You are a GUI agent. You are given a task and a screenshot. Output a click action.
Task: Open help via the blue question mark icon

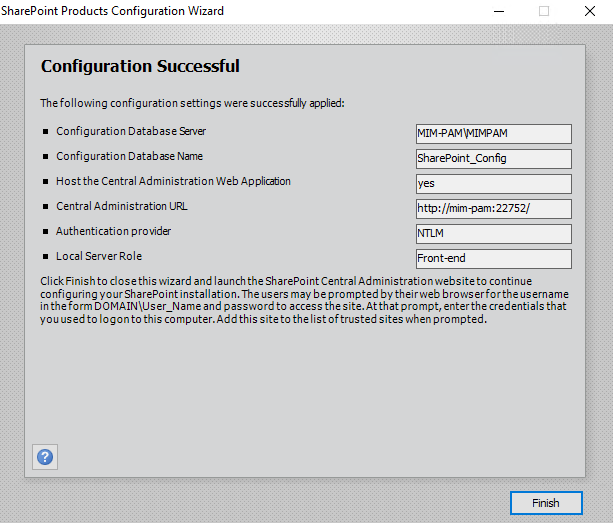click(x=45, y=457)
